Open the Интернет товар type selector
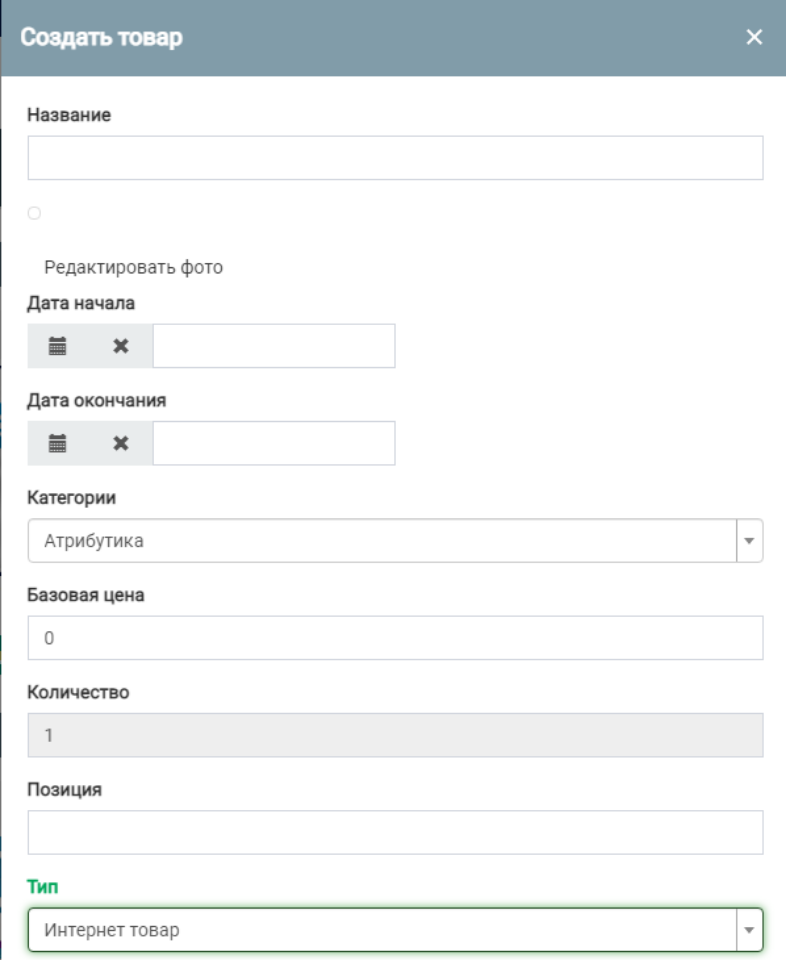786x960 pixels. [380, 930]
